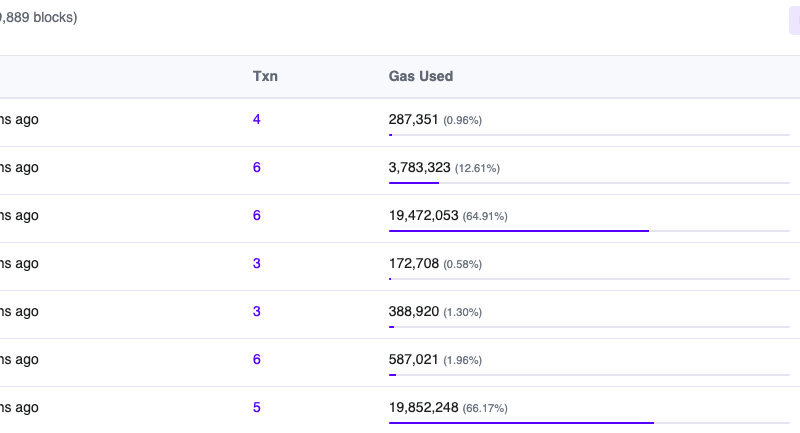Click the gas progress bar at 0.96%
Screen dimensions: 800x433
(589, 135)
